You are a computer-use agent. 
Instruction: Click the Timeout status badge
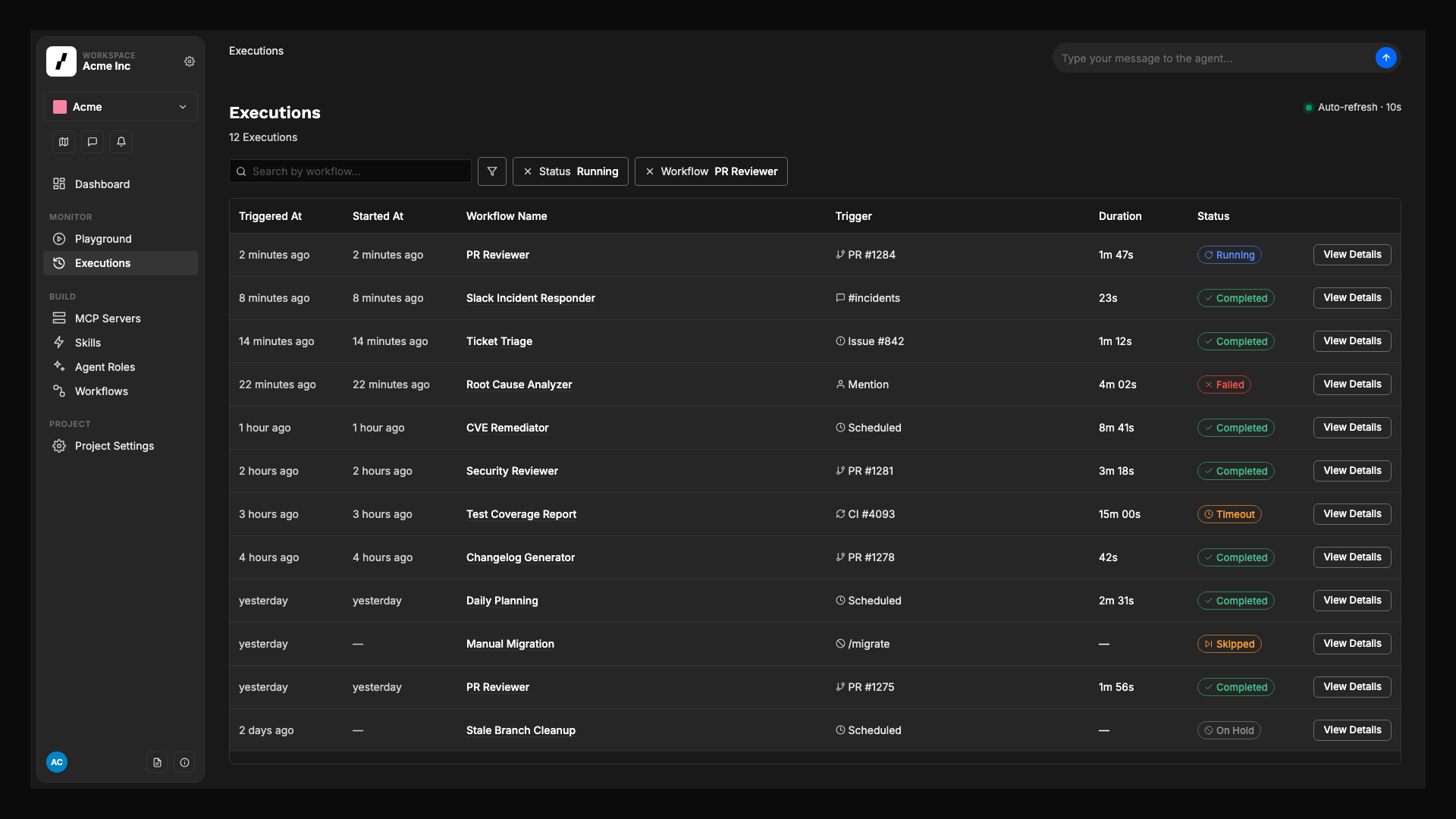pyautogui.click(x=1229, y=514)
